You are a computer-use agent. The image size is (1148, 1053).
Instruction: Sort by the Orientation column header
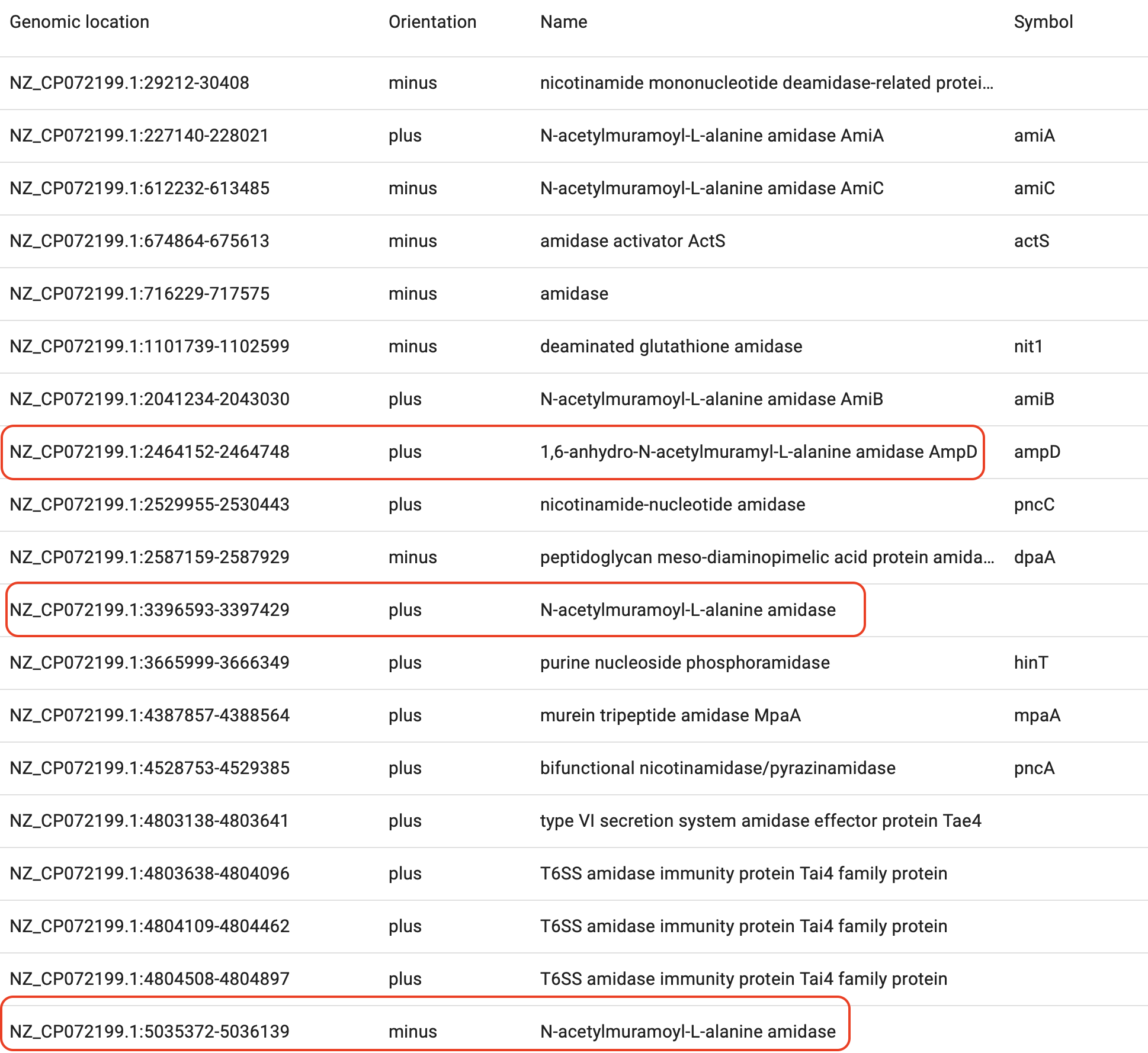[432, 22]
